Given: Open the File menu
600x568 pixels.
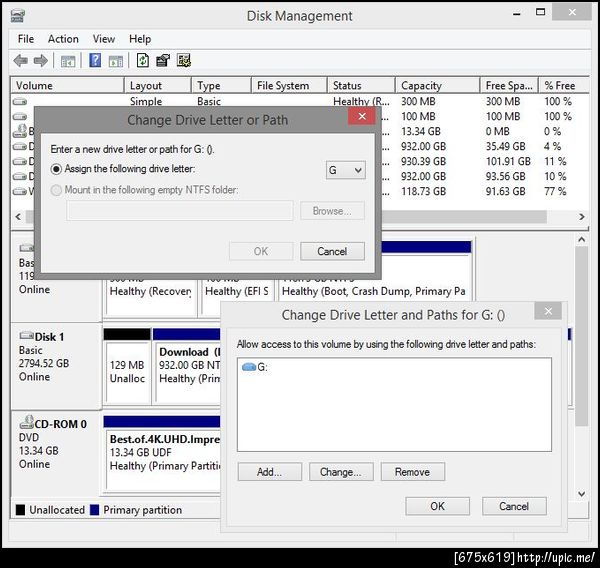Looking at the screenshot, I should [26, 39].
